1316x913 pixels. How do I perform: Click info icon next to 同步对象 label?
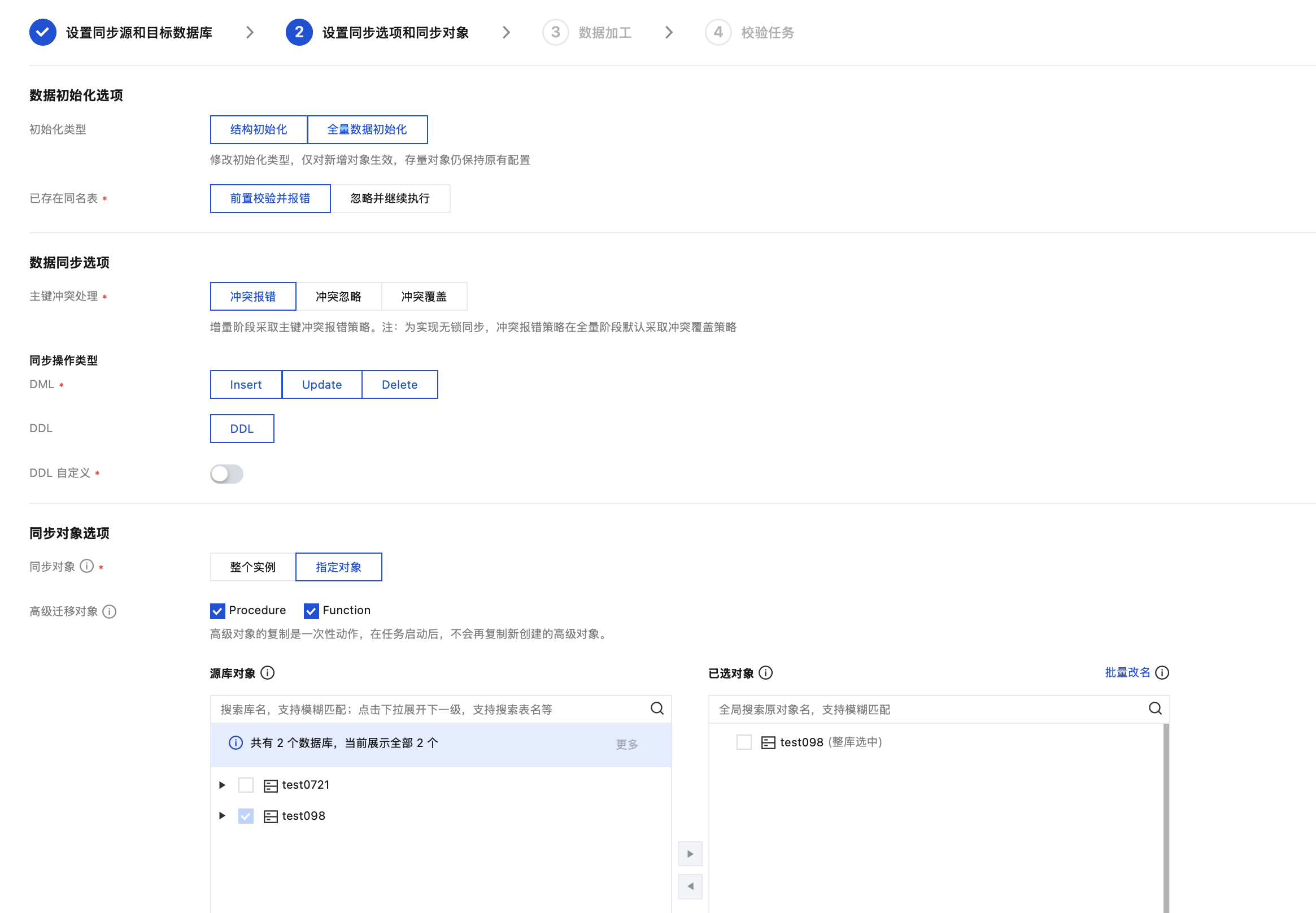coord(86,566)
